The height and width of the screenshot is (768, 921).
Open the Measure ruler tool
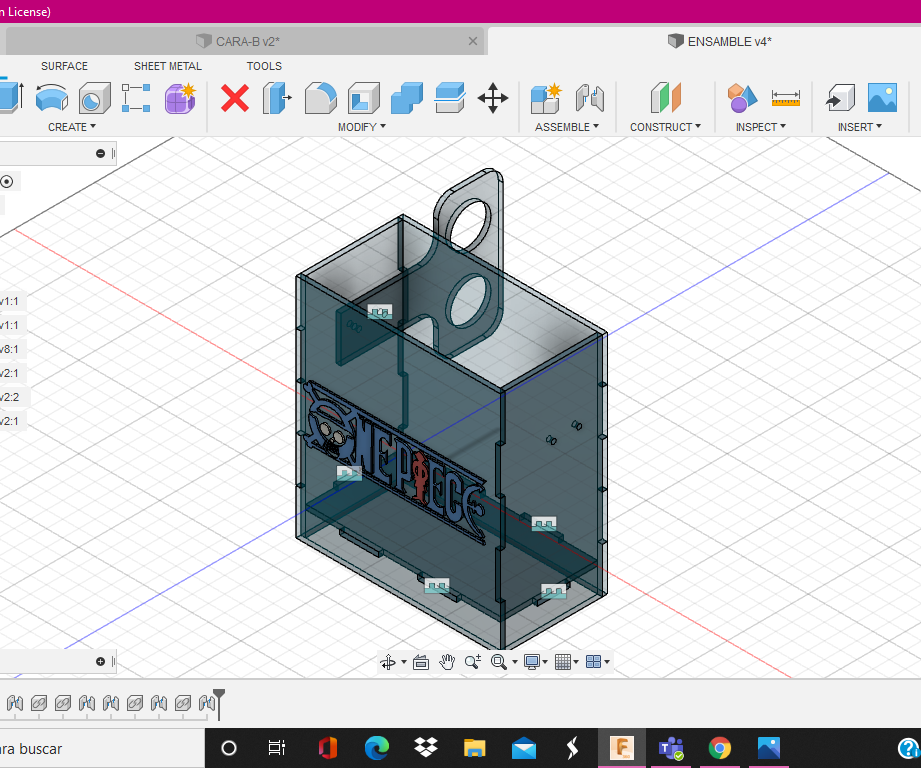(786, 98)
